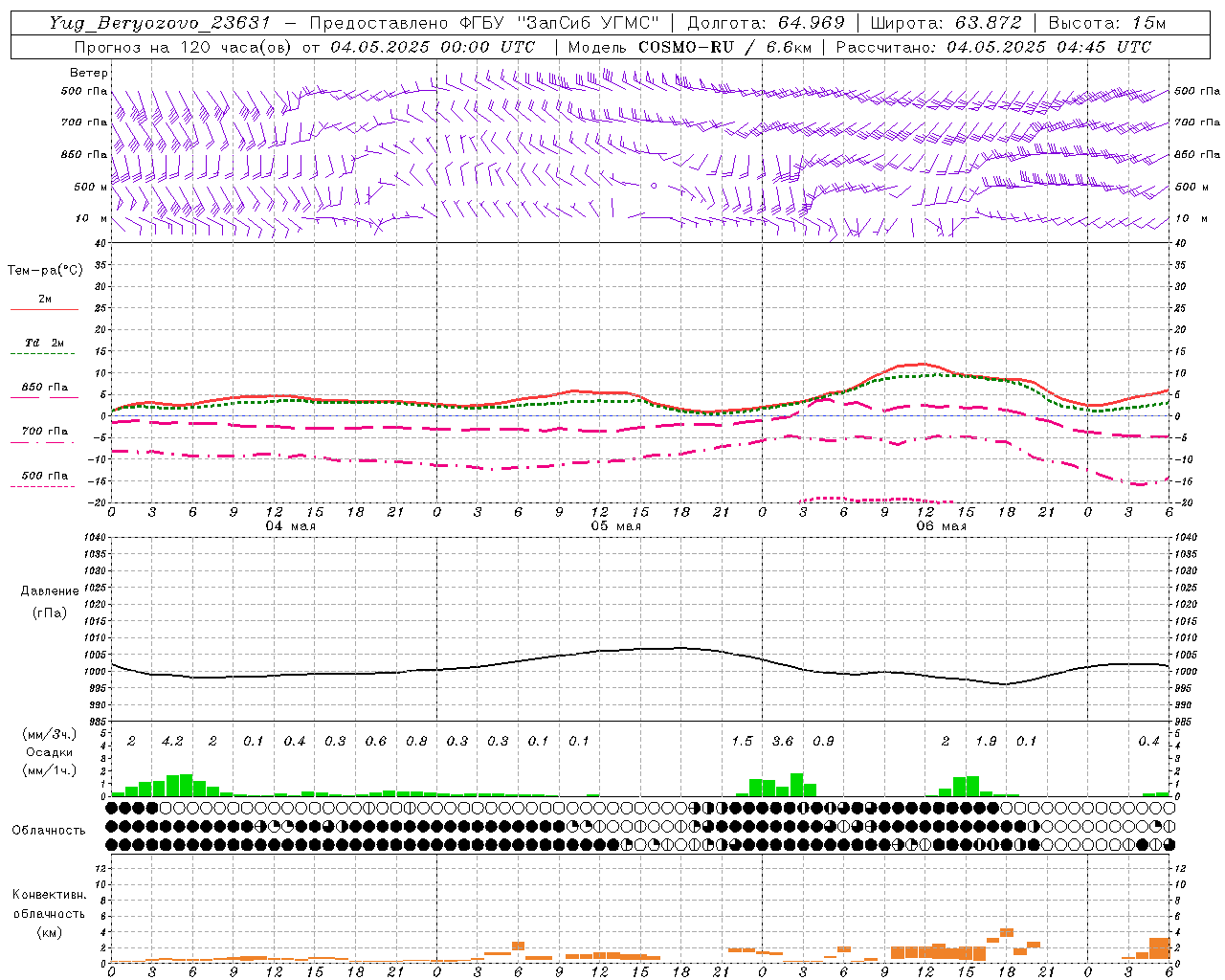Click the Высота: 15м value
The image size is (1225, 980).
(x=1107, y=23)
